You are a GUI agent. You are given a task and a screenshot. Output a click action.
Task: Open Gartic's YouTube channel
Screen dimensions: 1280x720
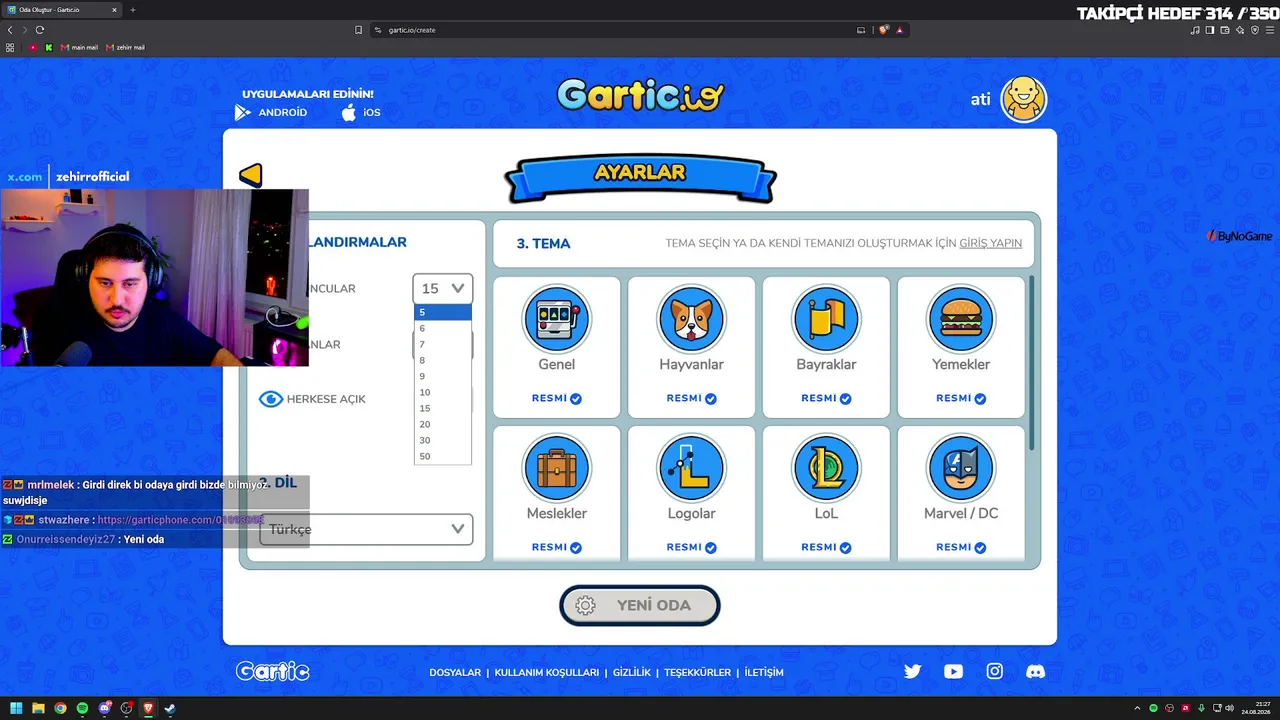(x=953, y=672)
